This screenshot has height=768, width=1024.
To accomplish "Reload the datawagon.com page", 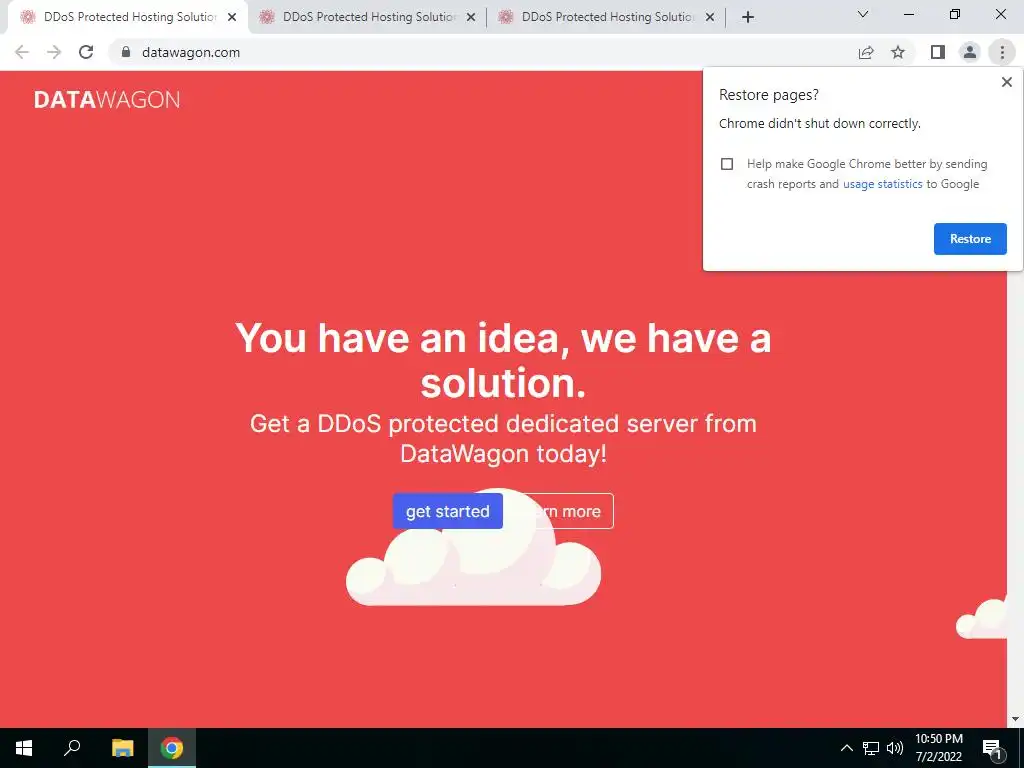I will (86, 52).
